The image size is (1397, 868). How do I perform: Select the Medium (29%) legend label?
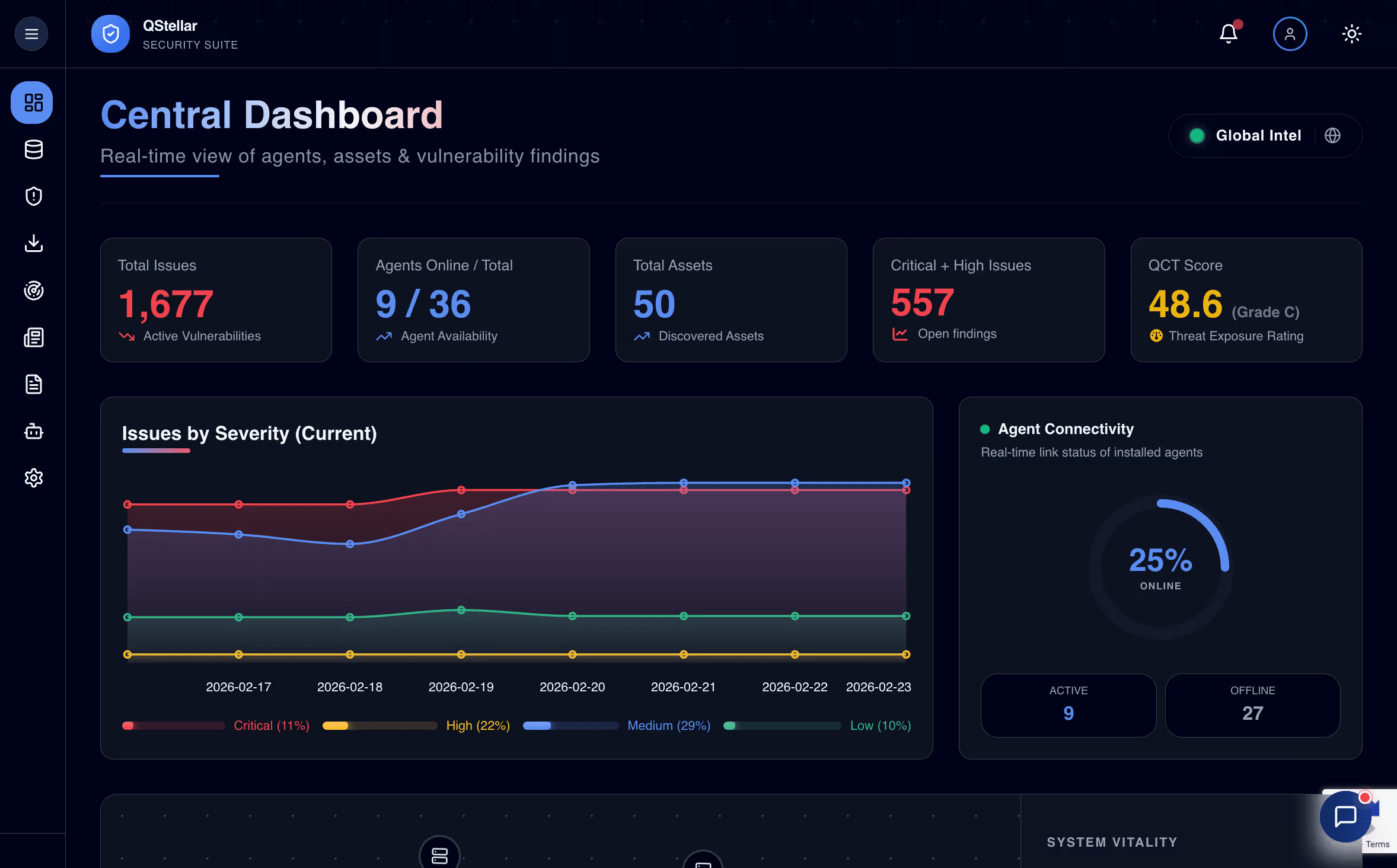coord(669,726)
